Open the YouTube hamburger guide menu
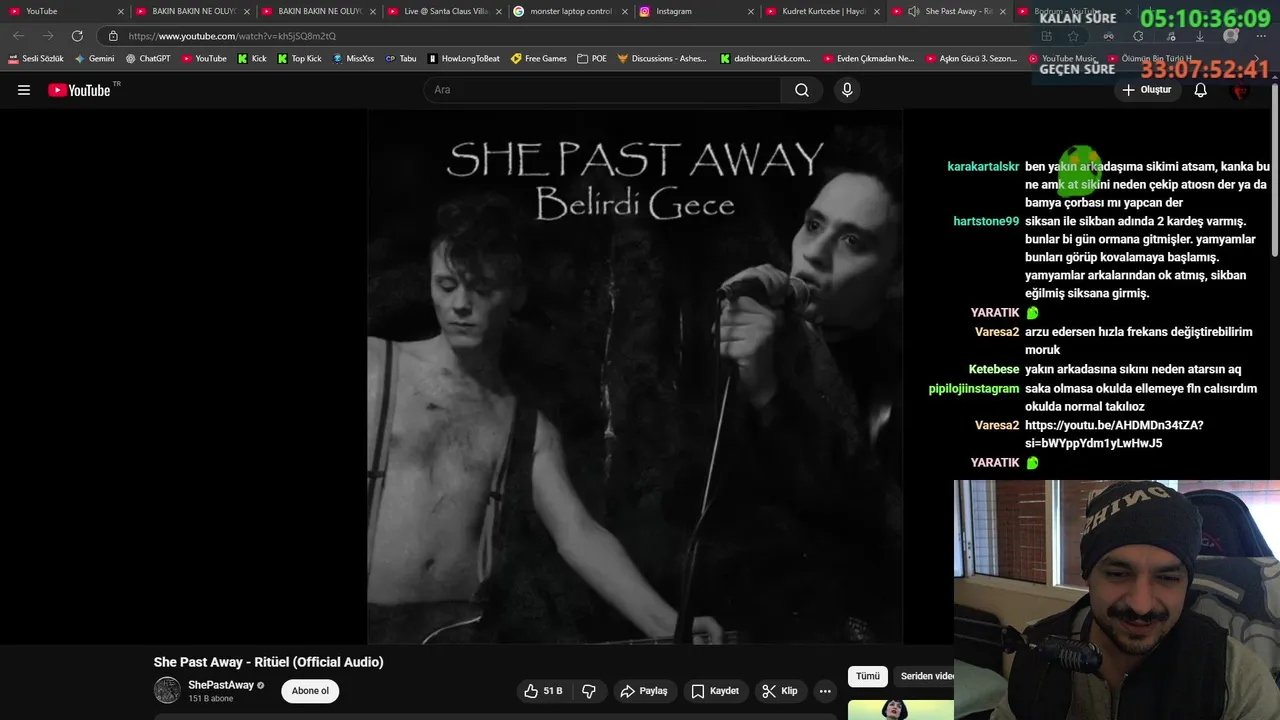 pos(24,90)
